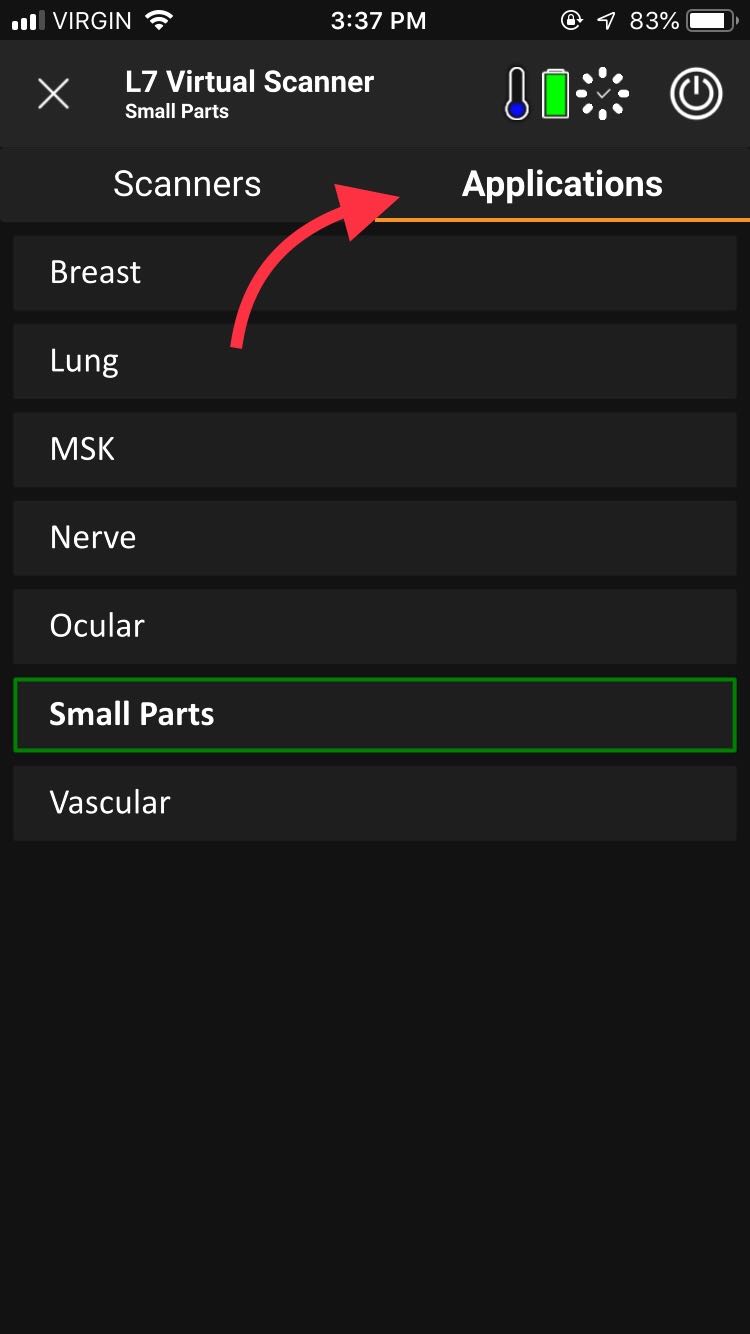Choose the Vascular application

(x=375, y=802)
